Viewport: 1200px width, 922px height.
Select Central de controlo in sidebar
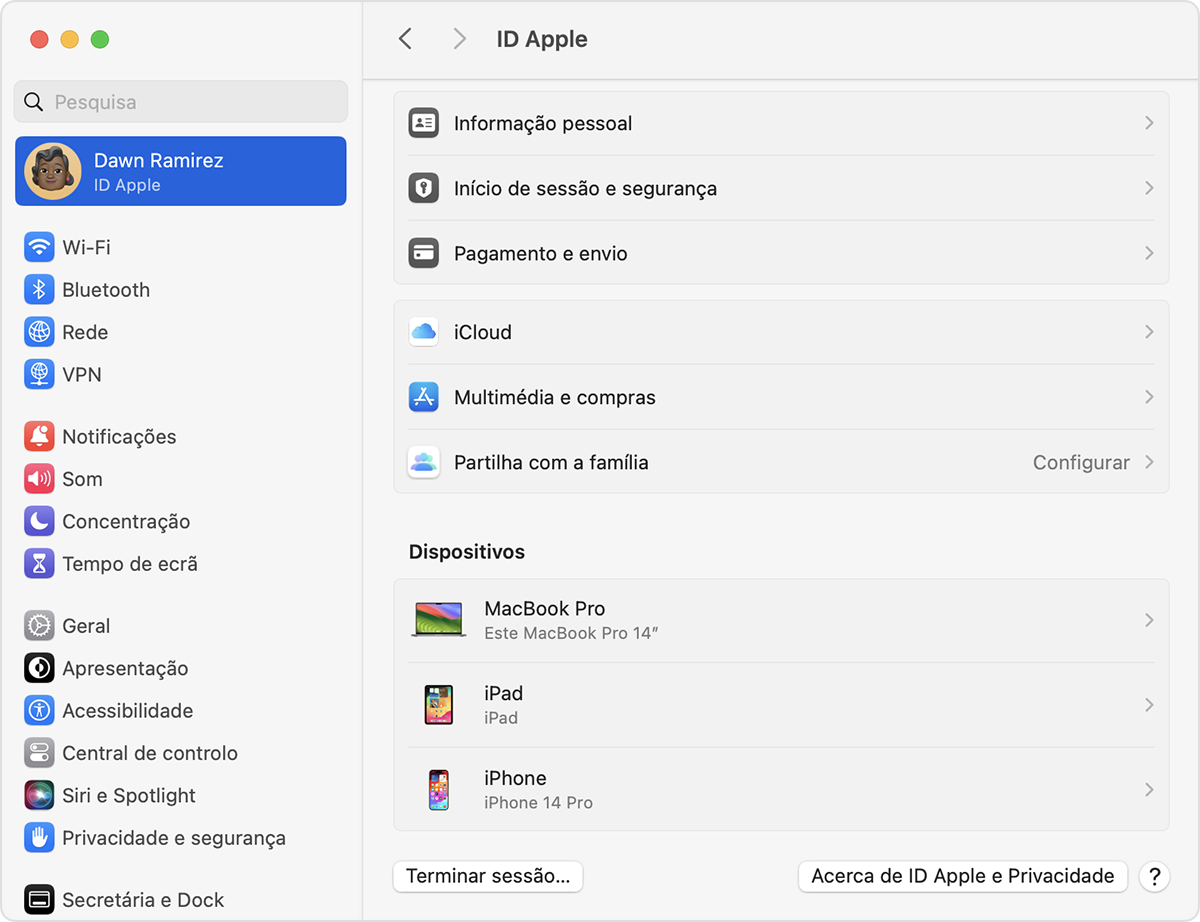coord(150,753)
